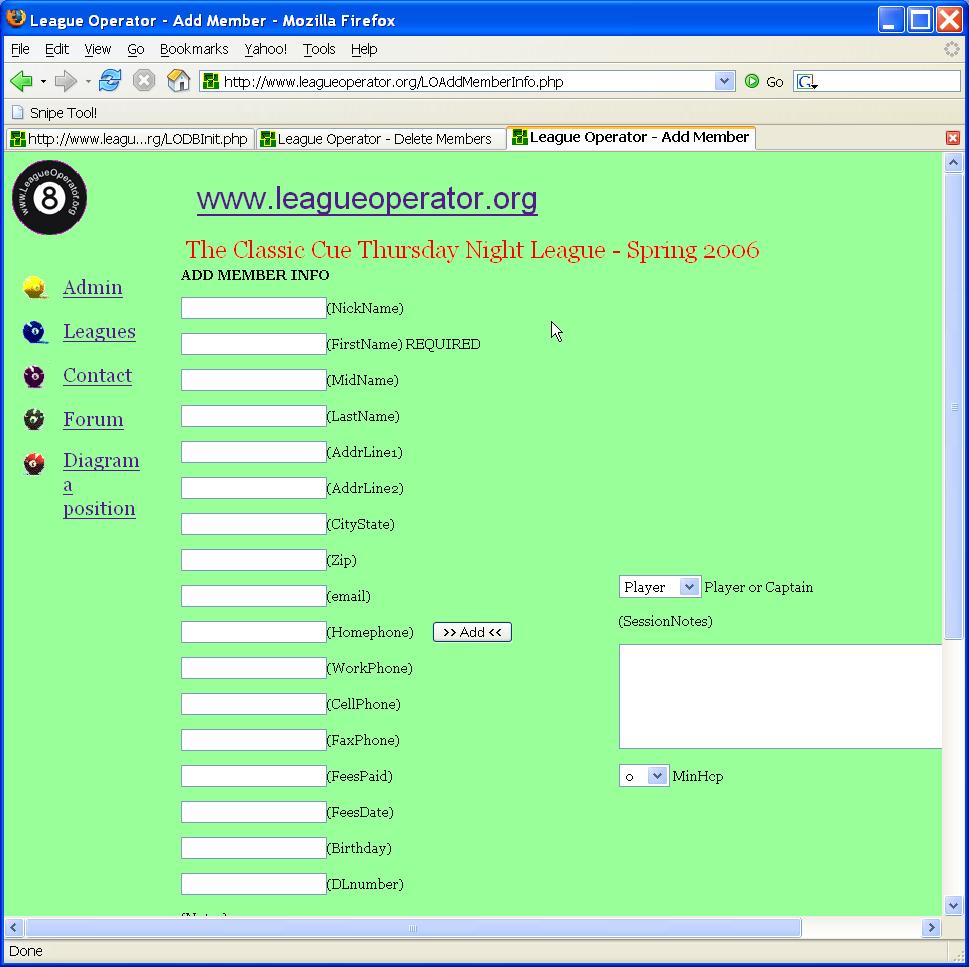Expand the MinHcp dropdown
The width and height of the screenshot is (969, 967).
click(x=644, y=776)
